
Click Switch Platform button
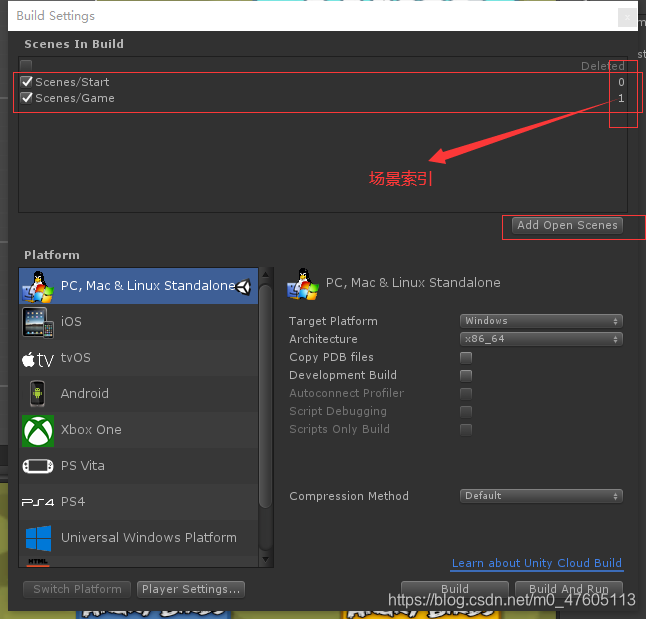click(x=77, y=589)
